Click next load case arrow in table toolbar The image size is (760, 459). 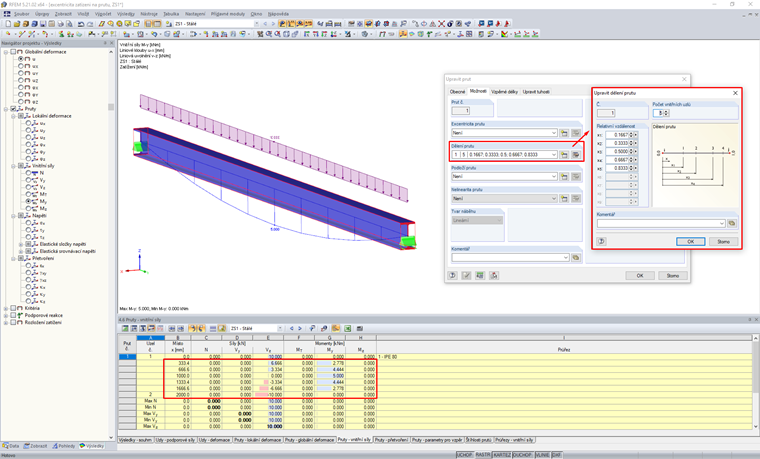[x=300, y=328]
